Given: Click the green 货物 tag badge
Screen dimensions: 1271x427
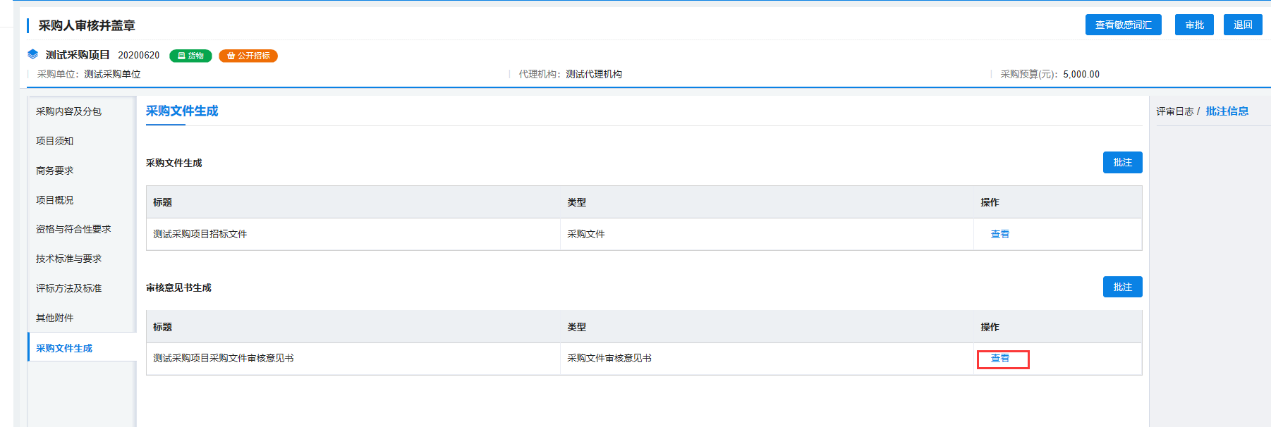Looking at the screenshot, I should 190,56.
